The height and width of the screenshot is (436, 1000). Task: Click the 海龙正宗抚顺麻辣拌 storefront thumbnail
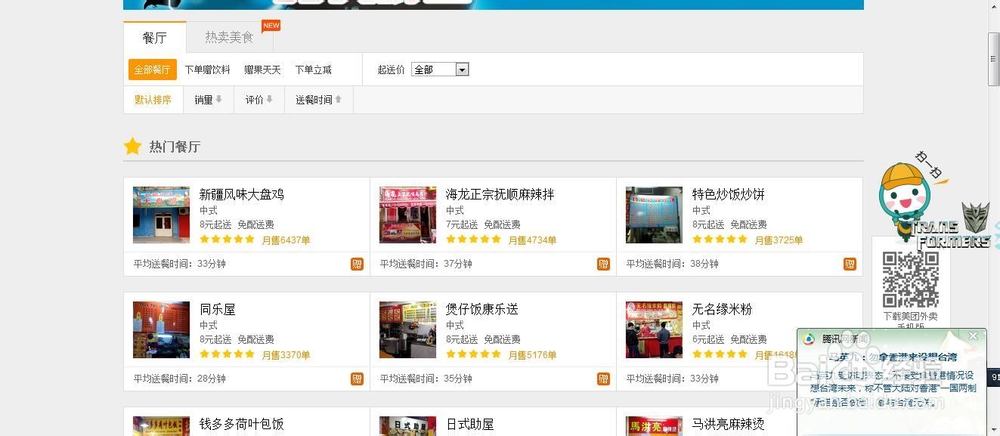click(x=408, y=215)
